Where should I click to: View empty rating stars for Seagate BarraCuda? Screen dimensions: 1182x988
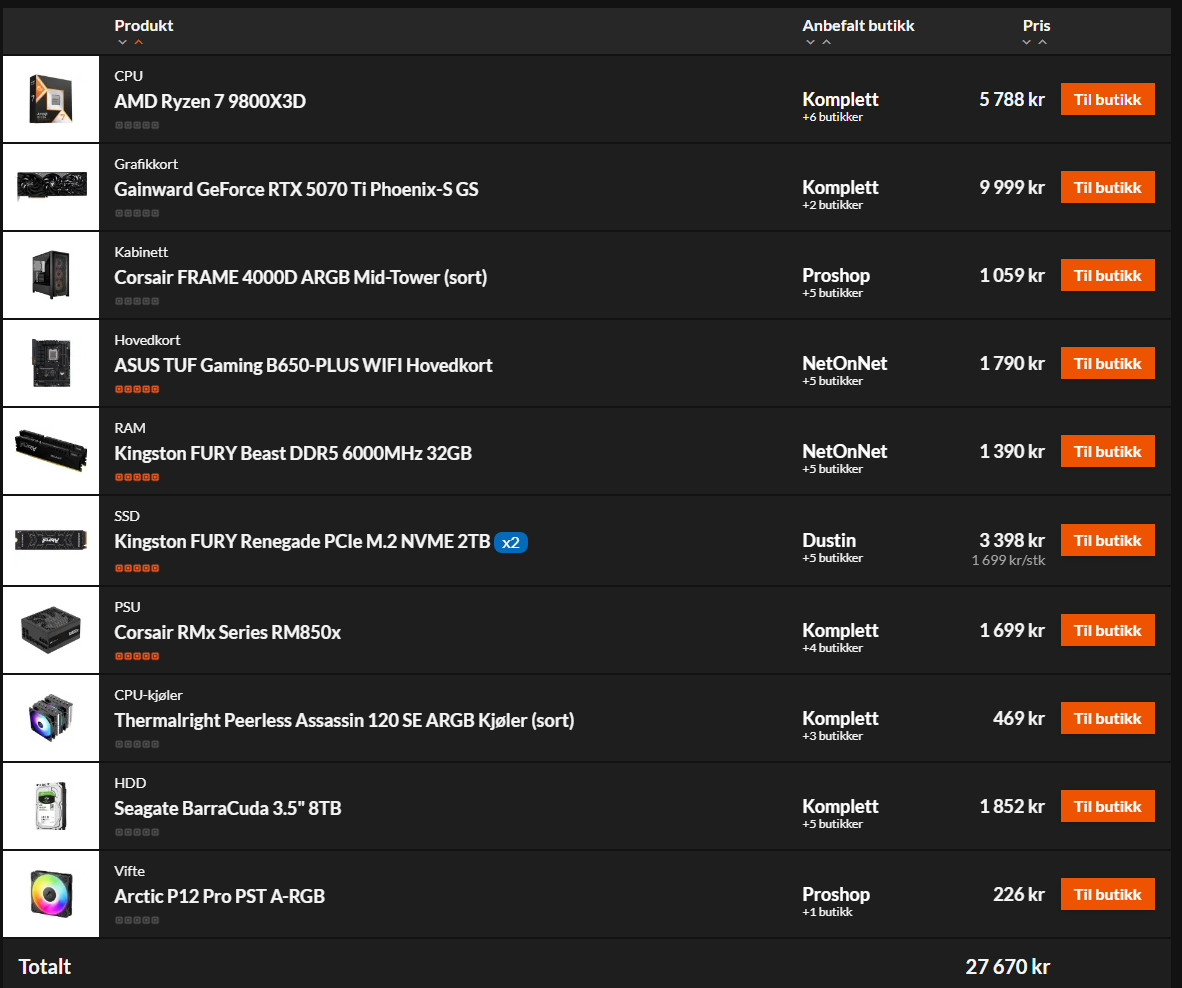[x=137, y=833]
